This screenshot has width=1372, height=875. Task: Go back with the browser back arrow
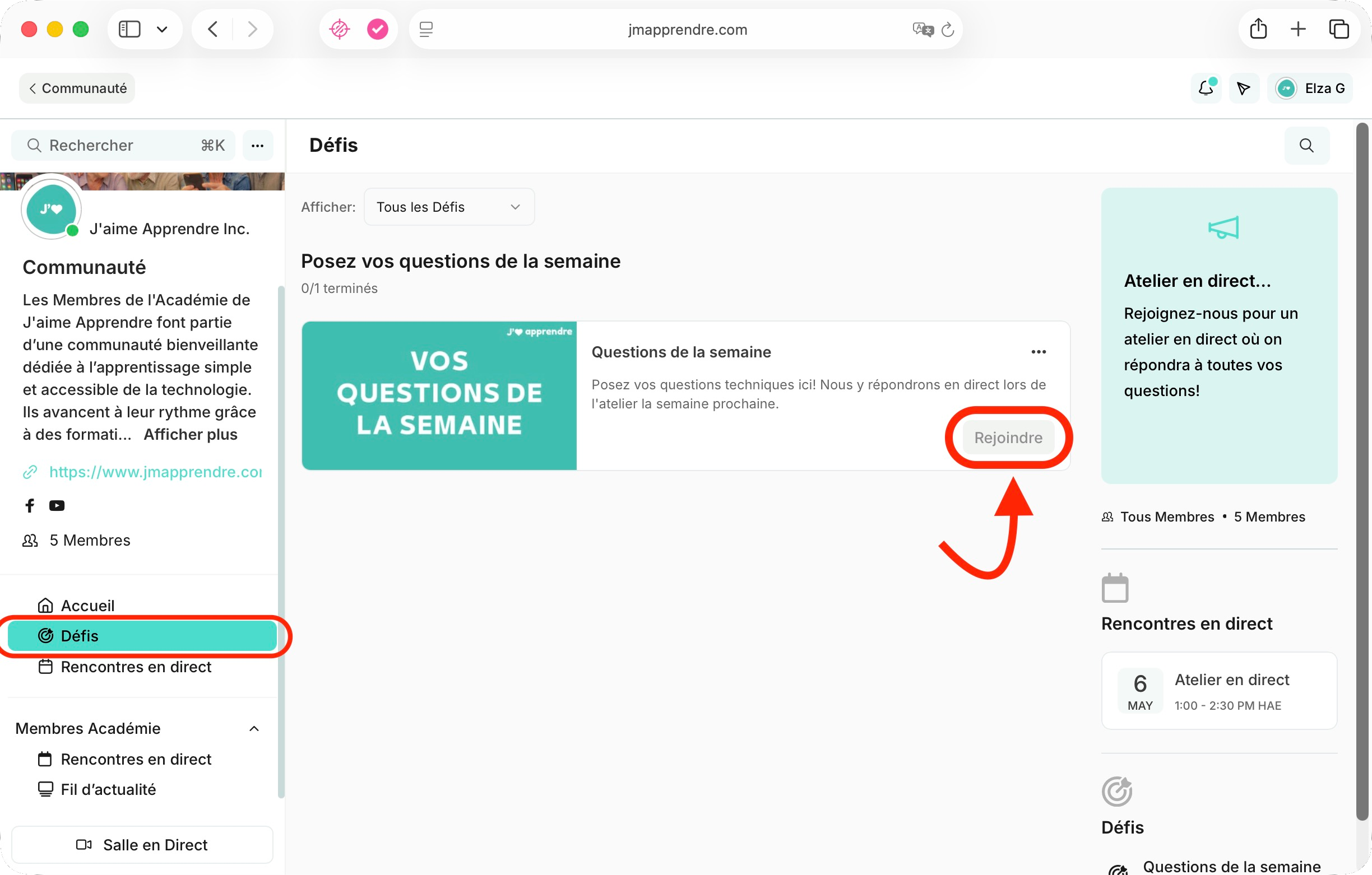point(212,29)
